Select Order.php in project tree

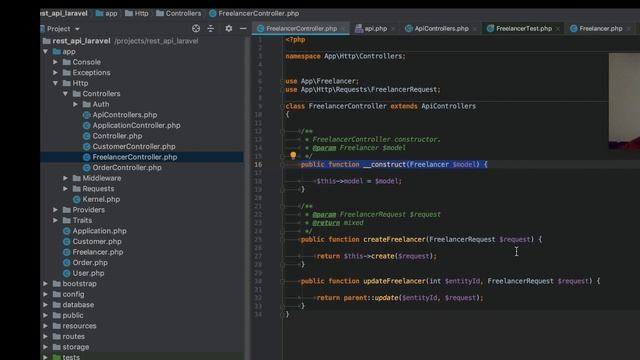coord(90,263)
